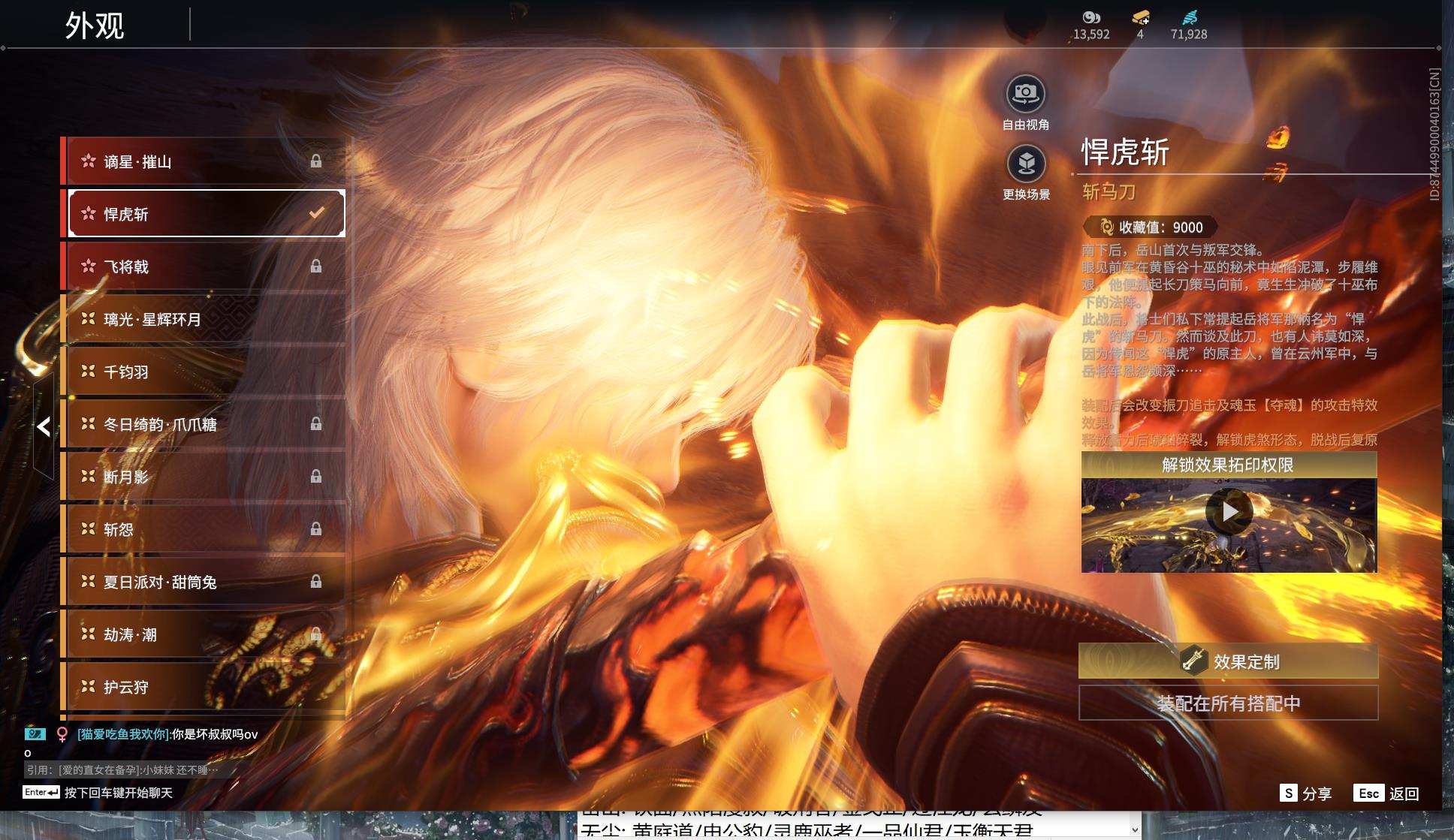Click the 更换场景 label text
The width and height of the screenshot is (1454, 840).
point(1026,194)
